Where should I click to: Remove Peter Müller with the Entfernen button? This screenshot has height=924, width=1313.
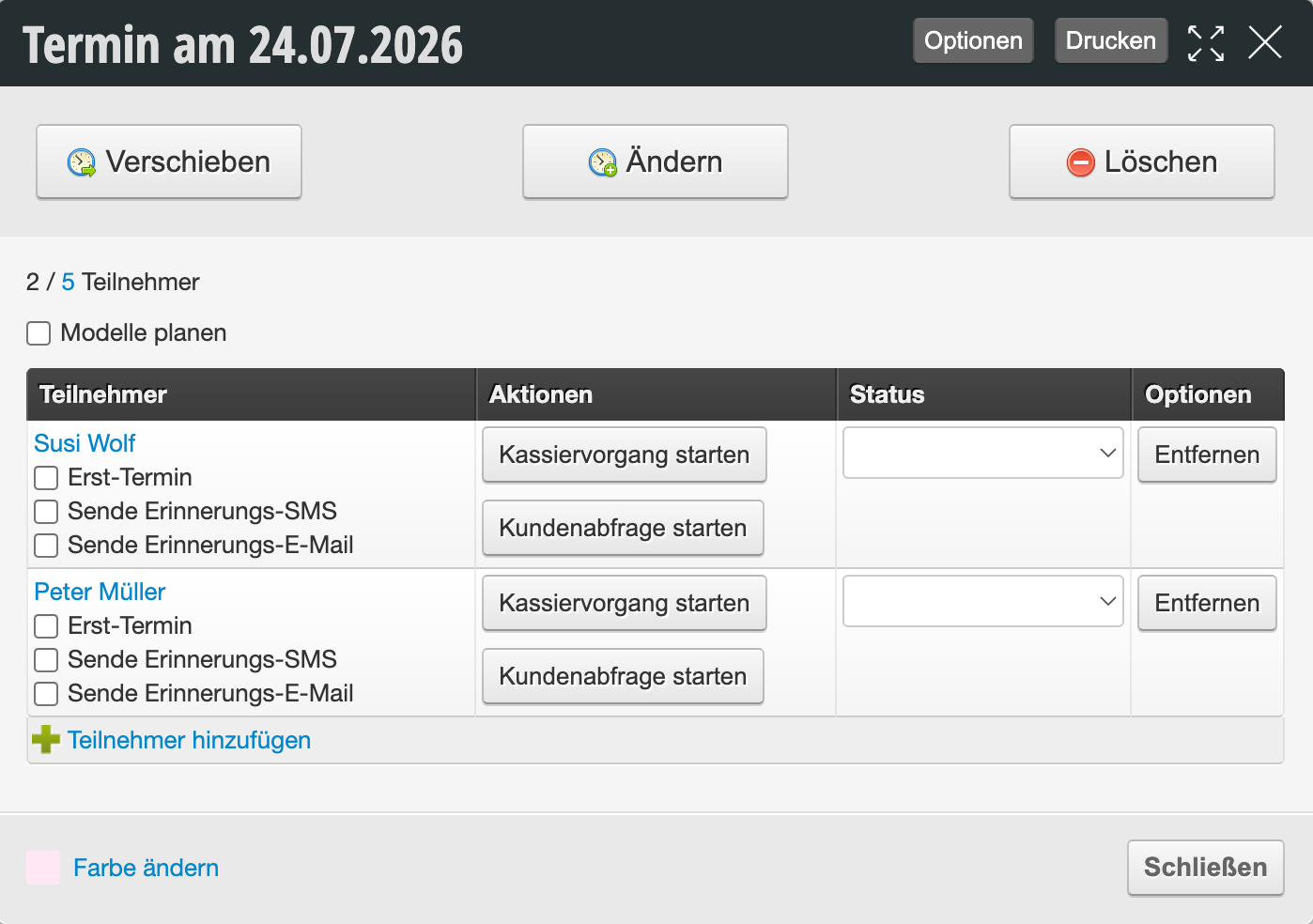coord(1207,603)
